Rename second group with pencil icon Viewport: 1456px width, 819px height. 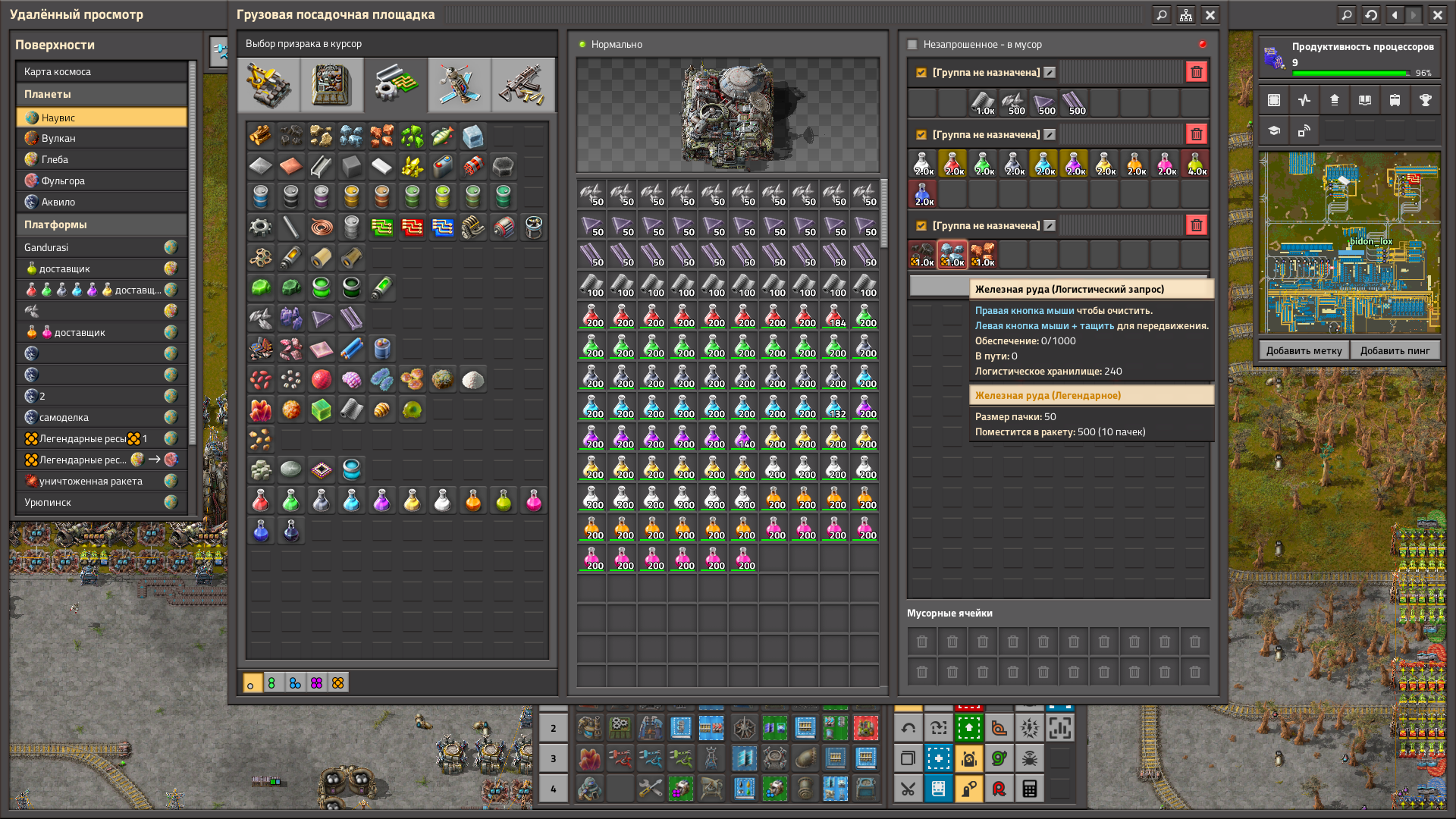point(1050,135)
